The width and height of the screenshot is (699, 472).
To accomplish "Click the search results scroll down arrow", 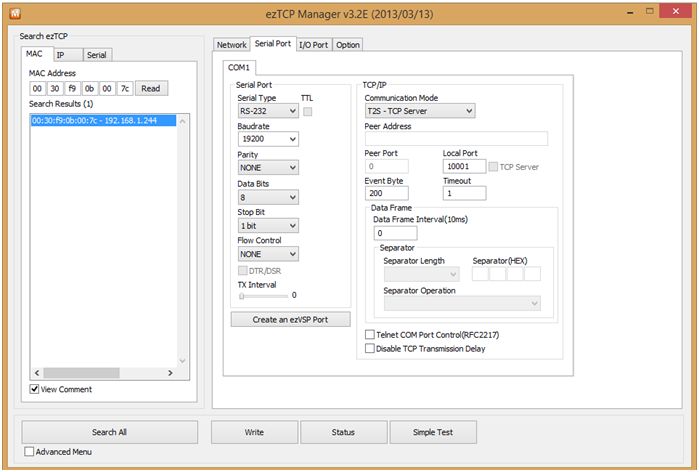I will pos(182,361).
